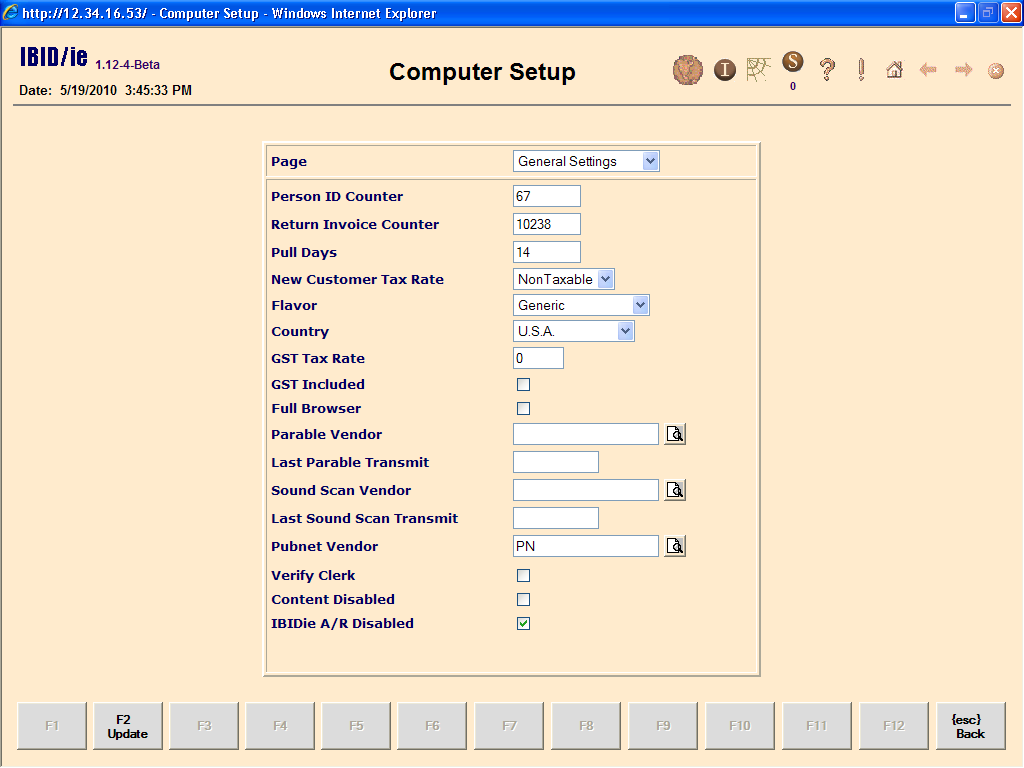Click the exclamation mark icon
This screenshot has width=1024, height=768.
861,70
